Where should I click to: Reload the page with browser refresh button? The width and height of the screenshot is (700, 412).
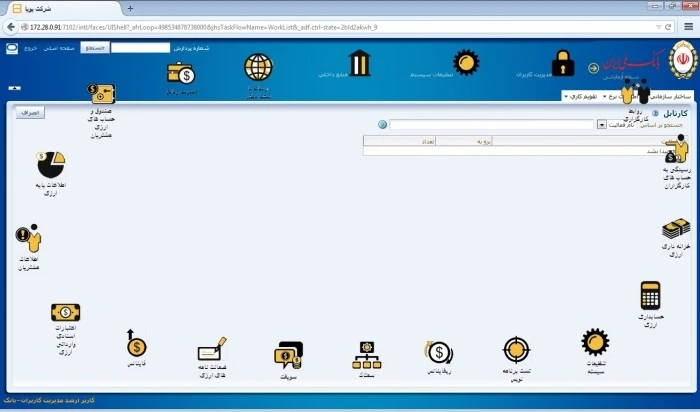click(668, 27)
